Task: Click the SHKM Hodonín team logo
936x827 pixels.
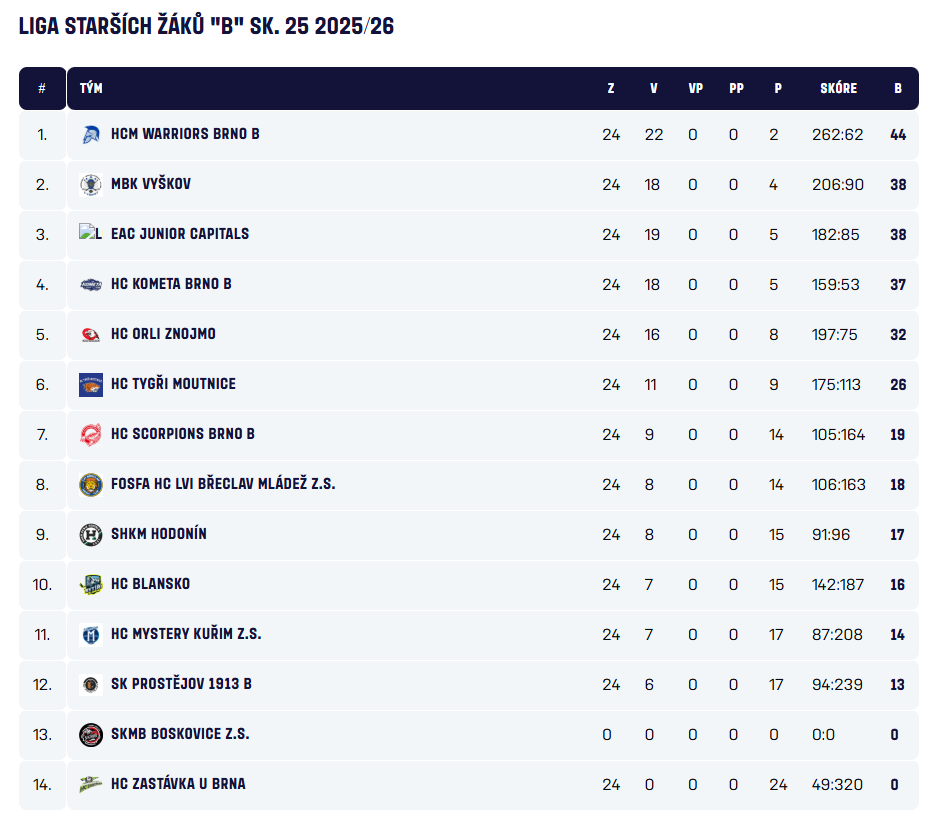Action: coord(91,534)
